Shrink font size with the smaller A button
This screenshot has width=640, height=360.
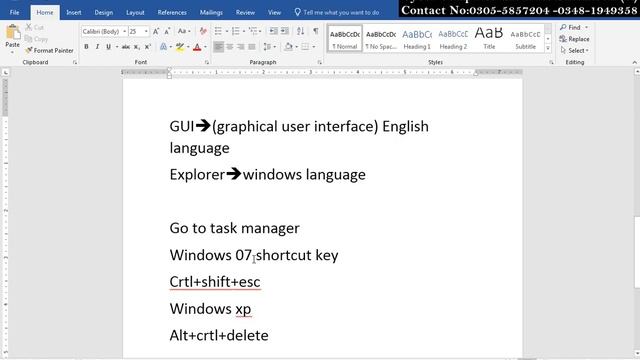pos(167,31)
